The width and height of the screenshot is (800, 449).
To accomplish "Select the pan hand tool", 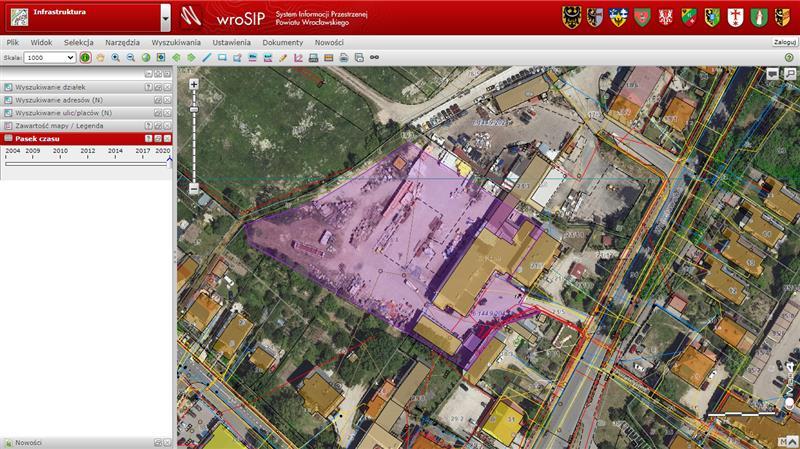I will [100, 58].
